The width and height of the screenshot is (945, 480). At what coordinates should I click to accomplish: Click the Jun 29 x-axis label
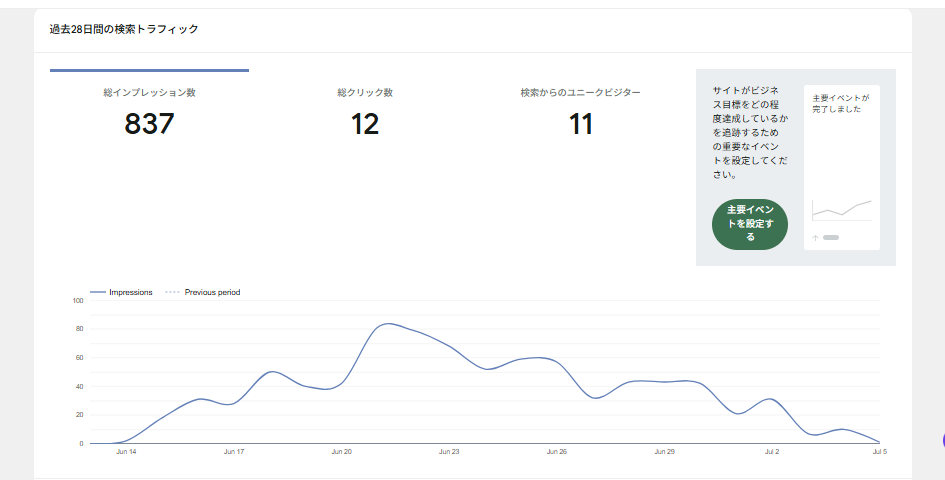[x=664, y=452]
